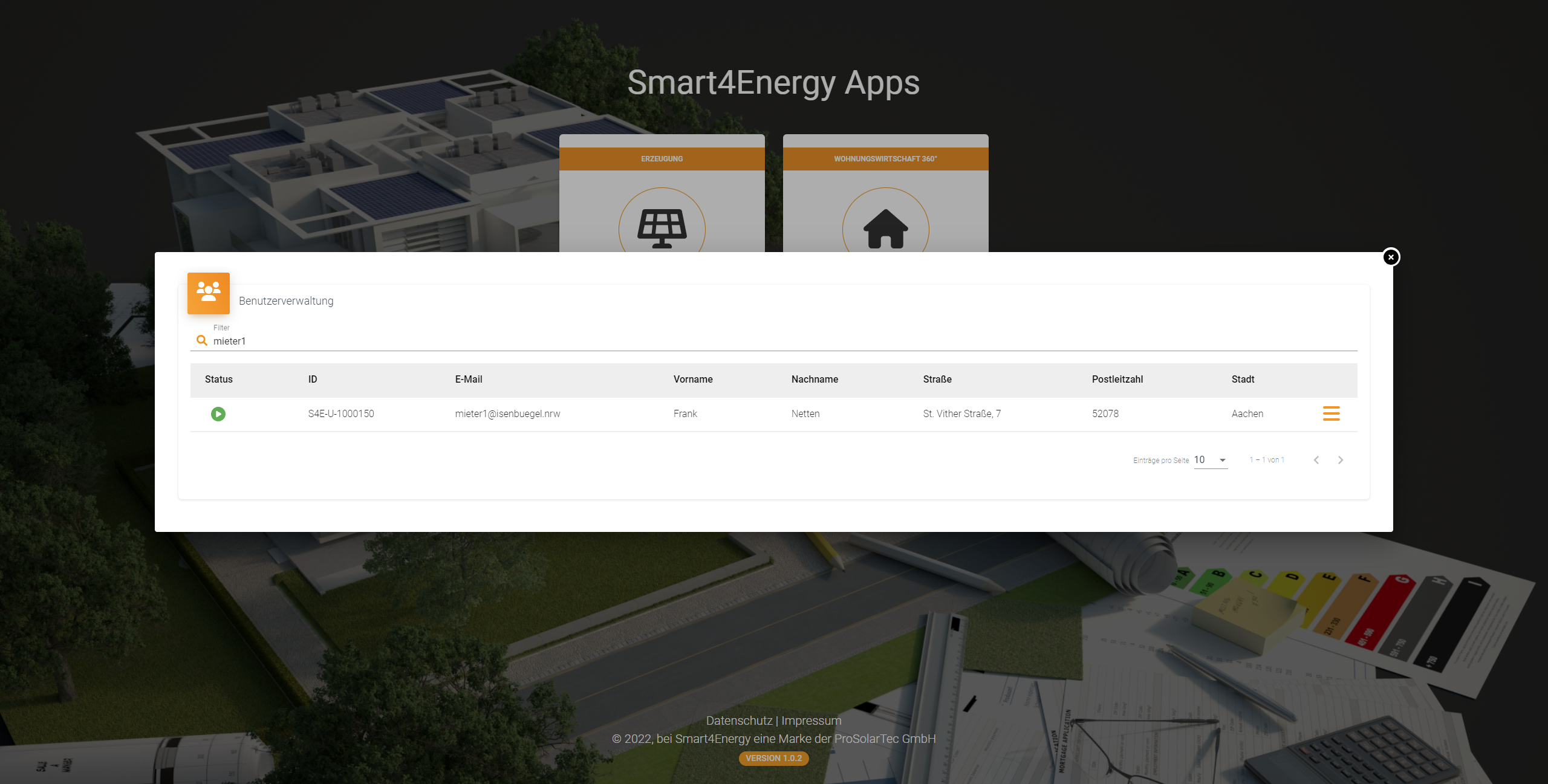The width and height of the screenshot is (1548, 784).
Task: Sort by the ID column header
Action: (313, 380)
